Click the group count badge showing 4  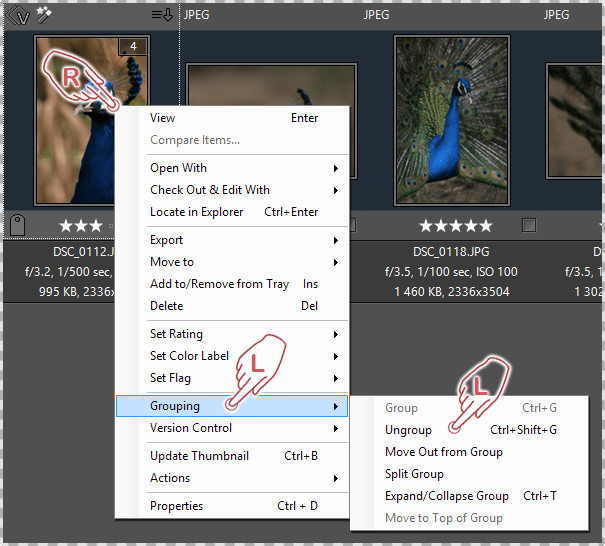click(133, 46)
